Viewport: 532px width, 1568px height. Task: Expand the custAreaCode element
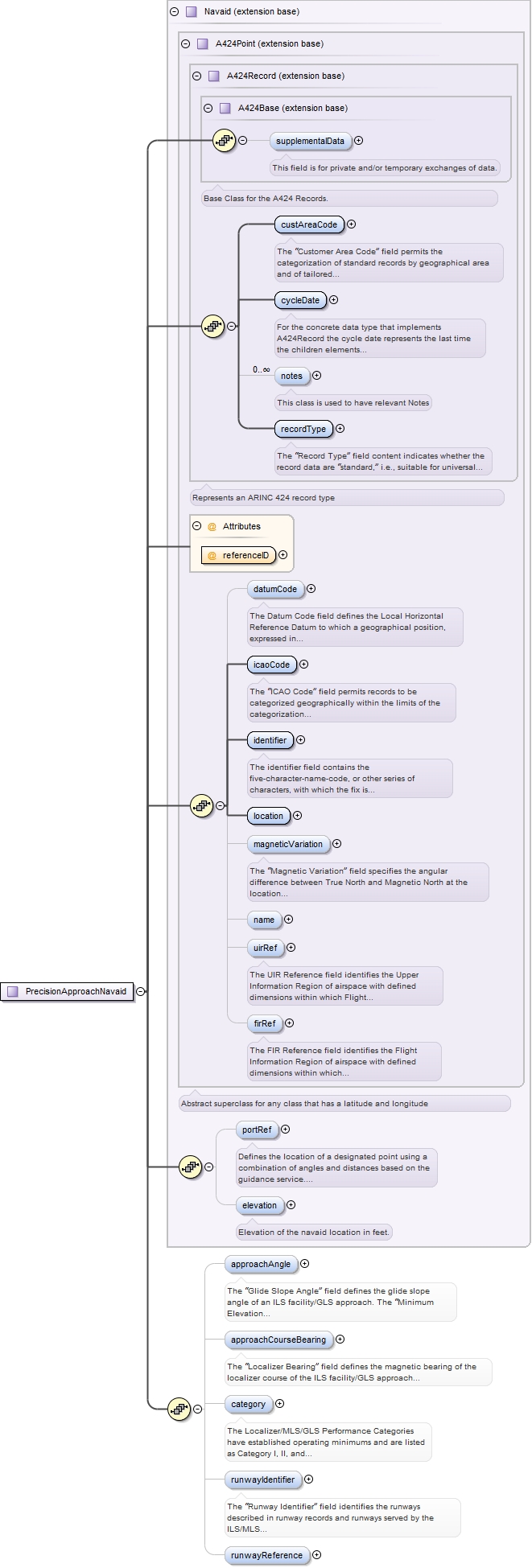(x=351, y=224)
